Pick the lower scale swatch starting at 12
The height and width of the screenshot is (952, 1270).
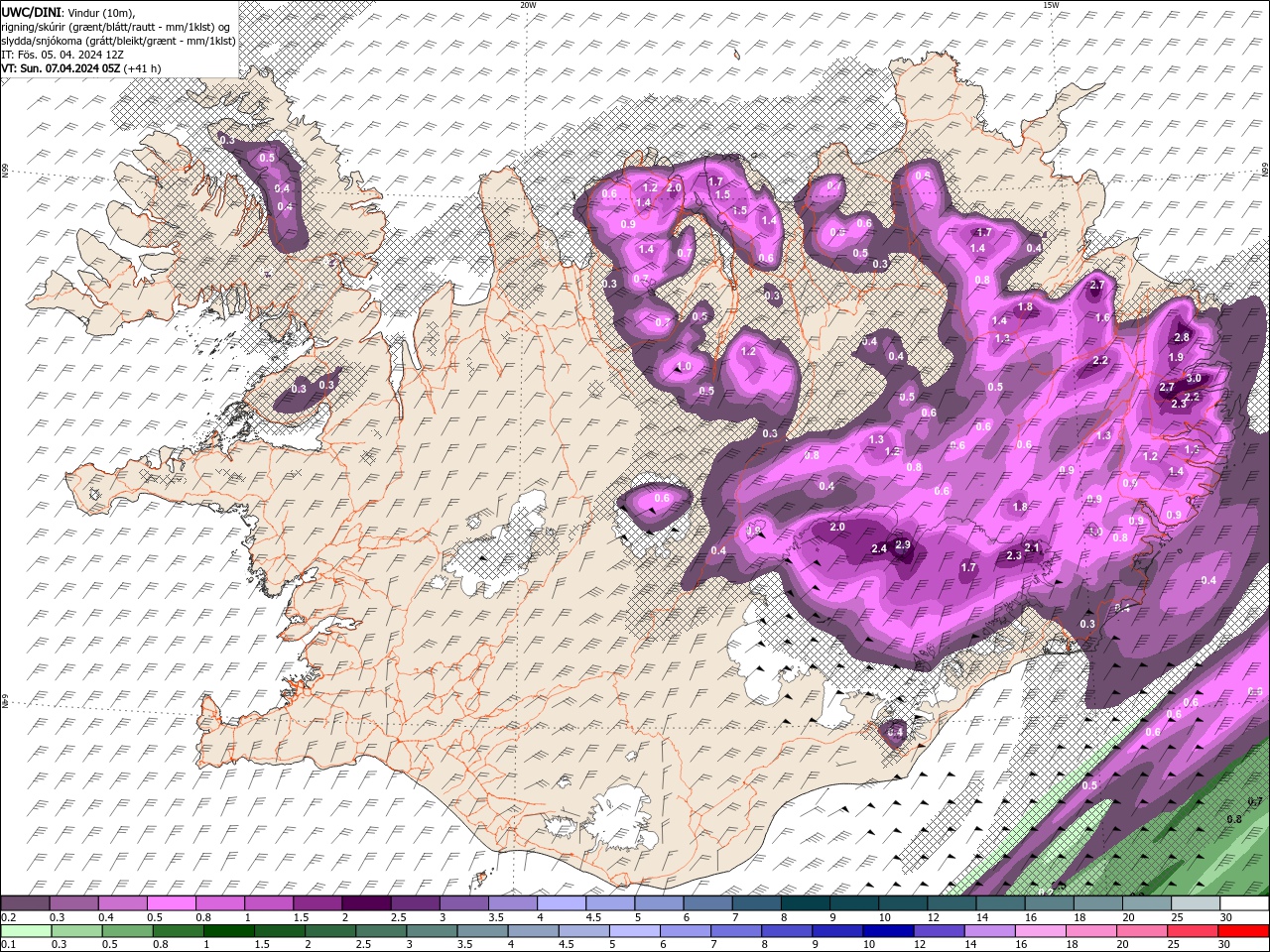tap(938, 931)
